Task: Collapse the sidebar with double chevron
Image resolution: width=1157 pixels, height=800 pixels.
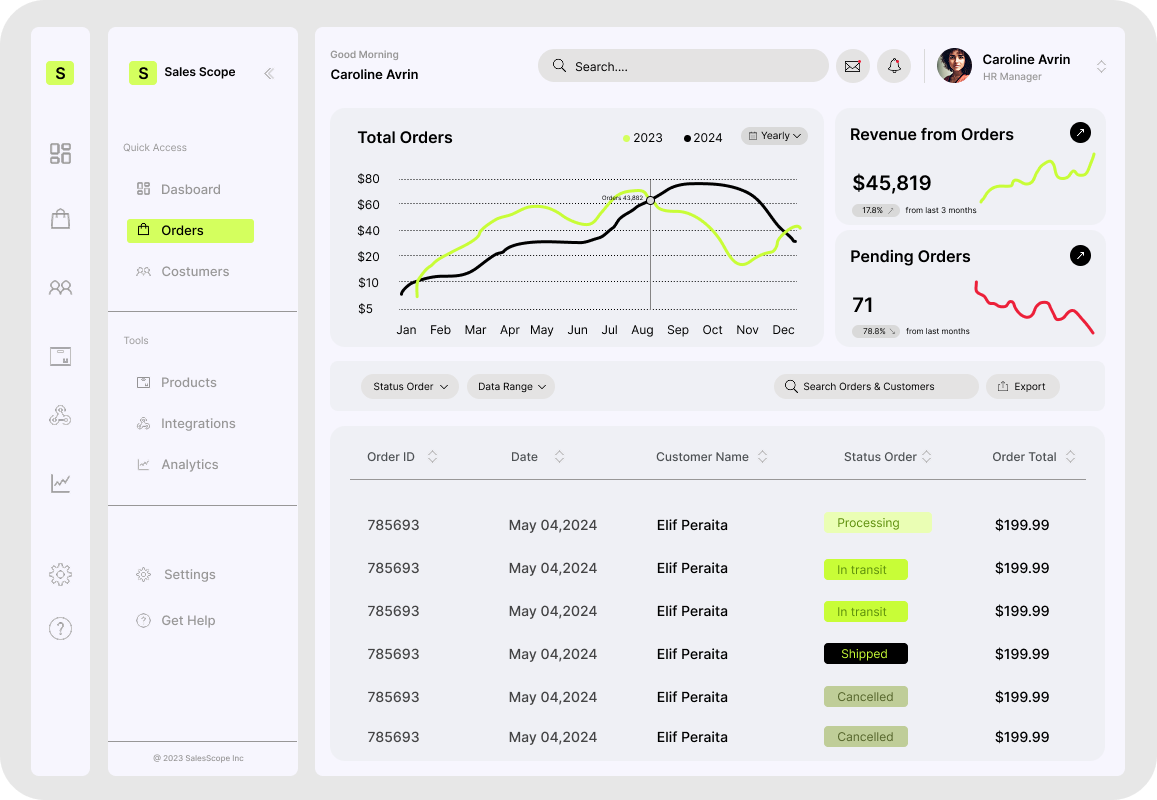Action: 269,73
